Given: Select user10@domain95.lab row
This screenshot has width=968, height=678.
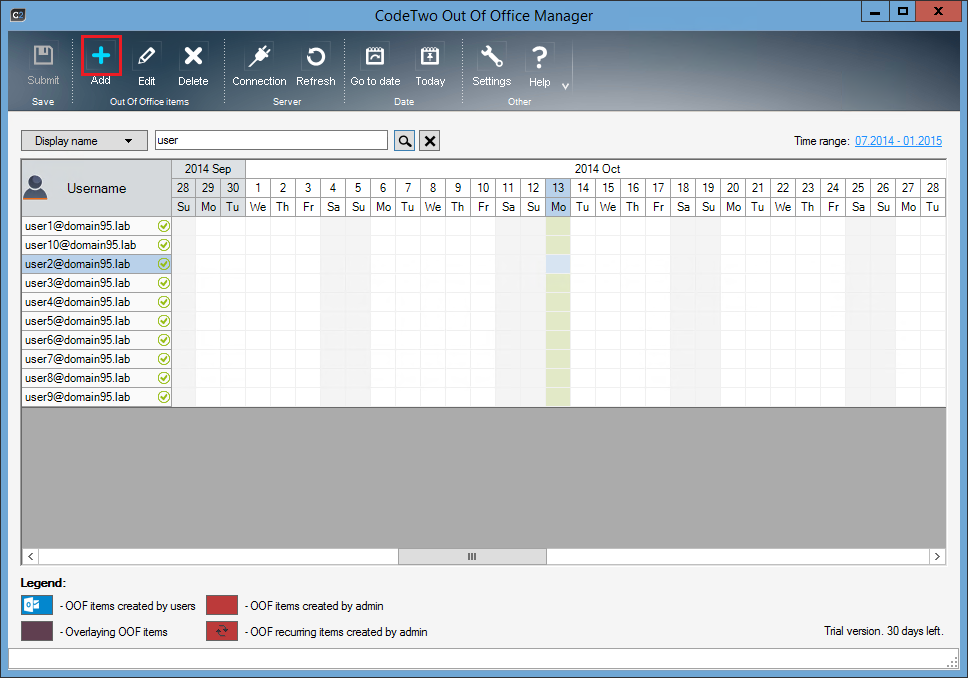Looking at the screenshot, I should click(96, 245).
